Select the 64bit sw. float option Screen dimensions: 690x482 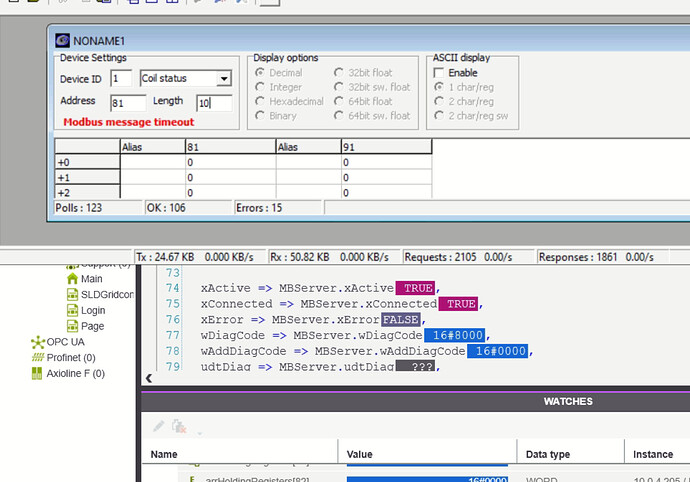tap(338, 115)
